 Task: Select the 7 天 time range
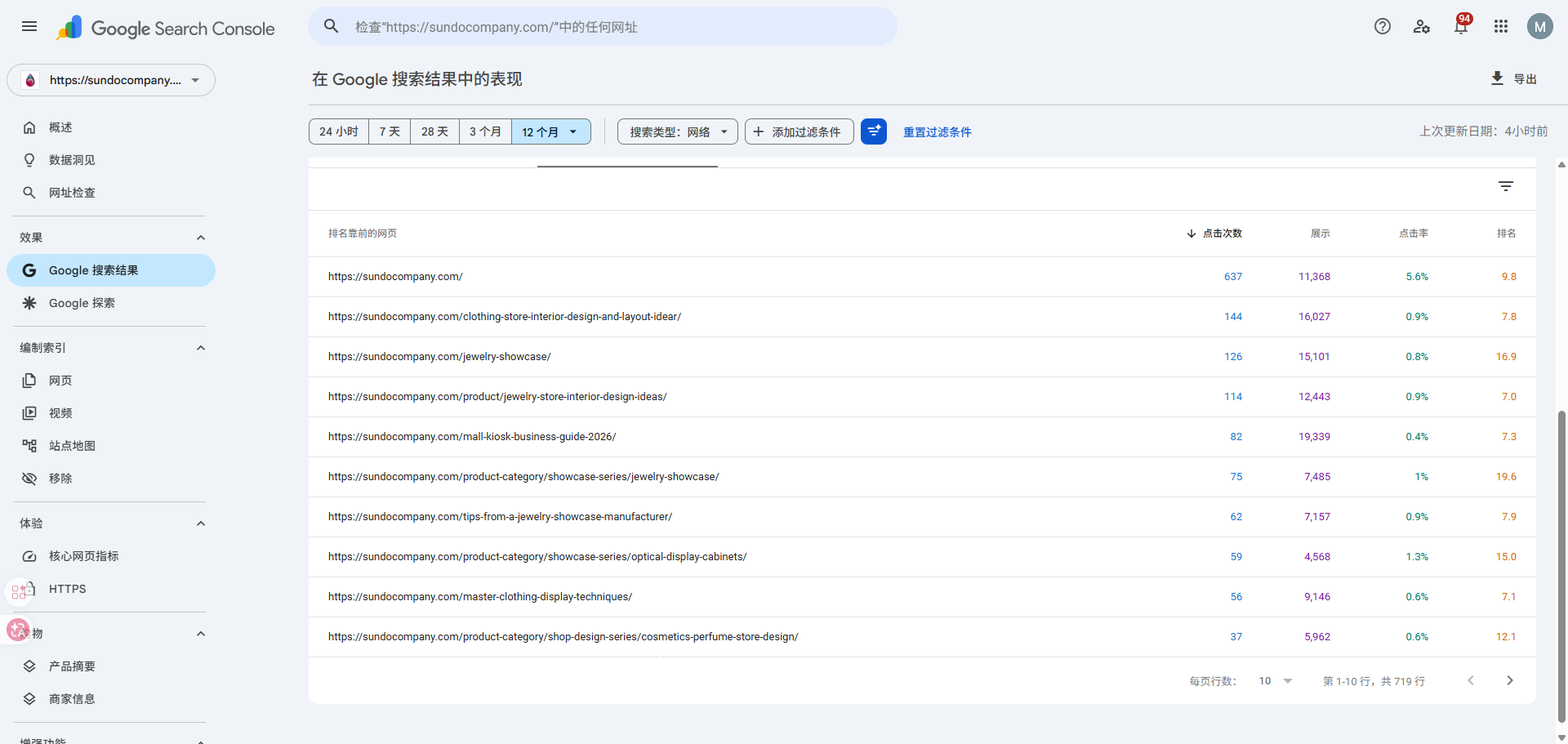point(390,131)
